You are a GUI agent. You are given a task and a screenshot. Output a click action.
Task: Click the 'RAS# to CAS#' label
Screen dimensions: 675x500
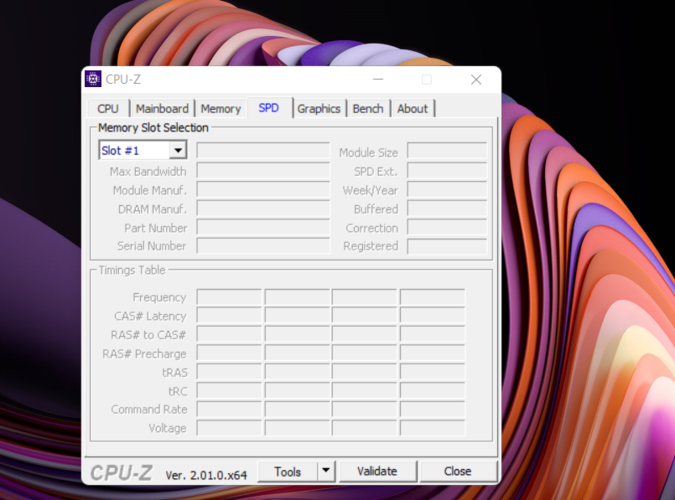click(x=149, y=335)
